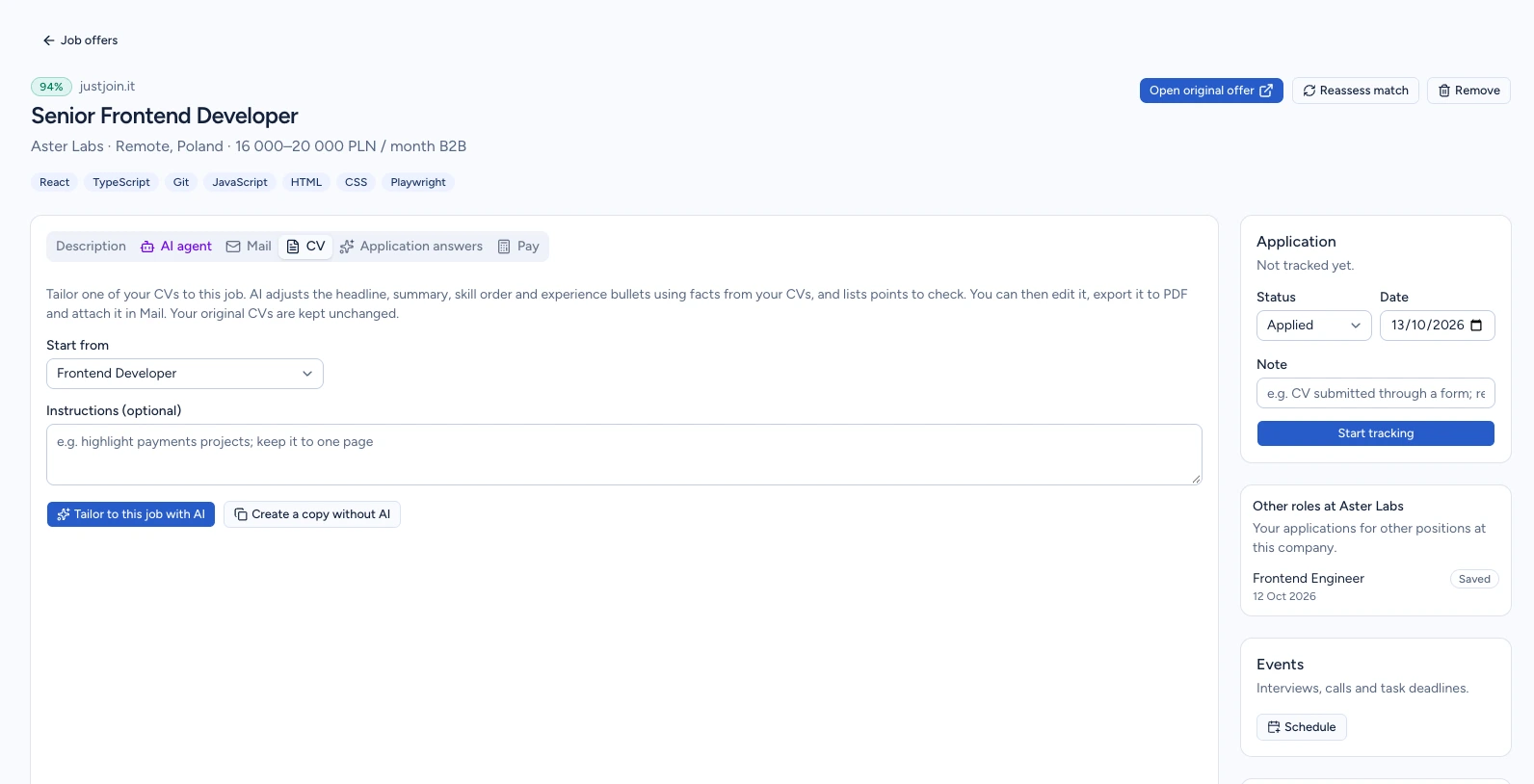Click the Senior Frontend Developer heading

pos(165,117)
